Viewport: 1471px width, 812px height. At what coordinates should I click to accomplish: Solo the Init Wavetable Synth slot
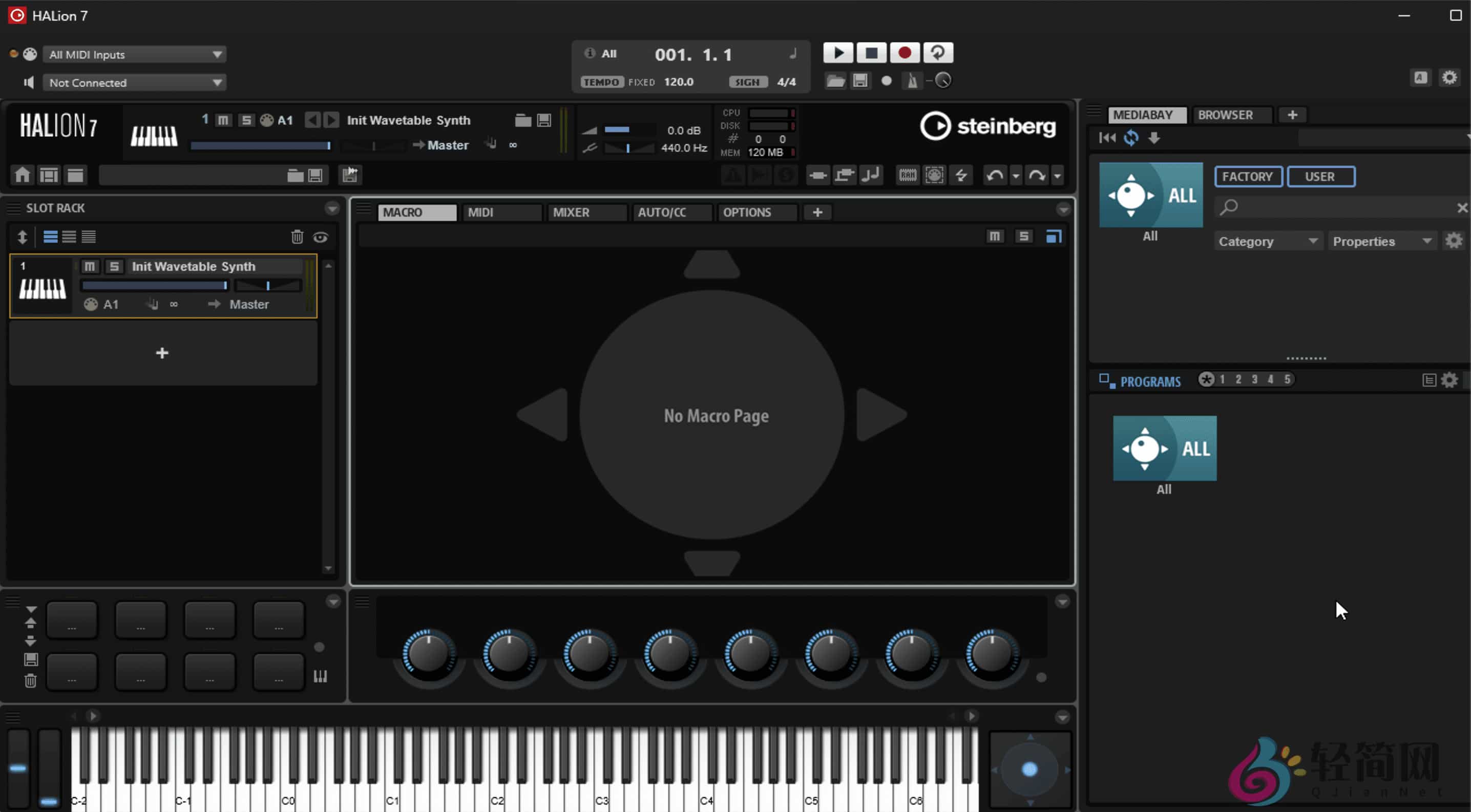[x=114, y=266]
